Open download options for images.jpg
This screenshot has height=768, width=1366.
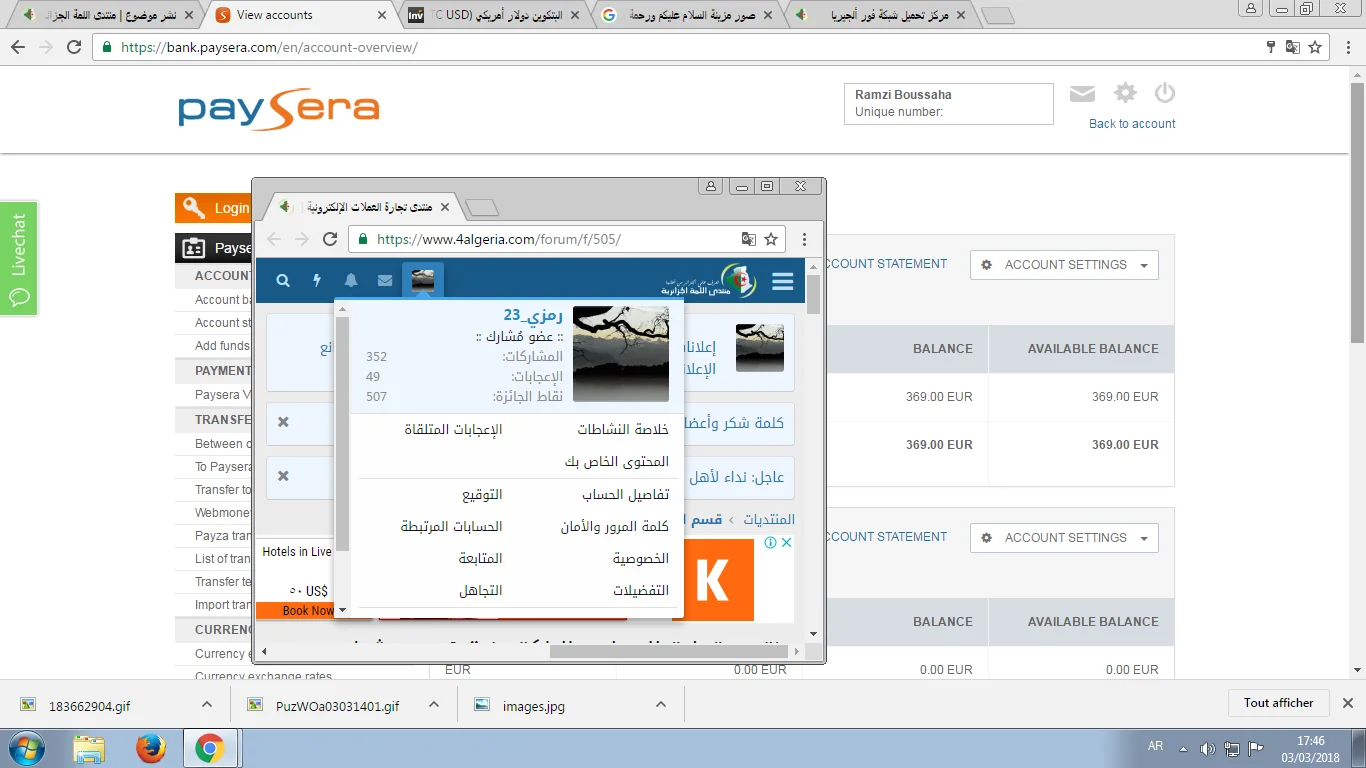point(661,705)
